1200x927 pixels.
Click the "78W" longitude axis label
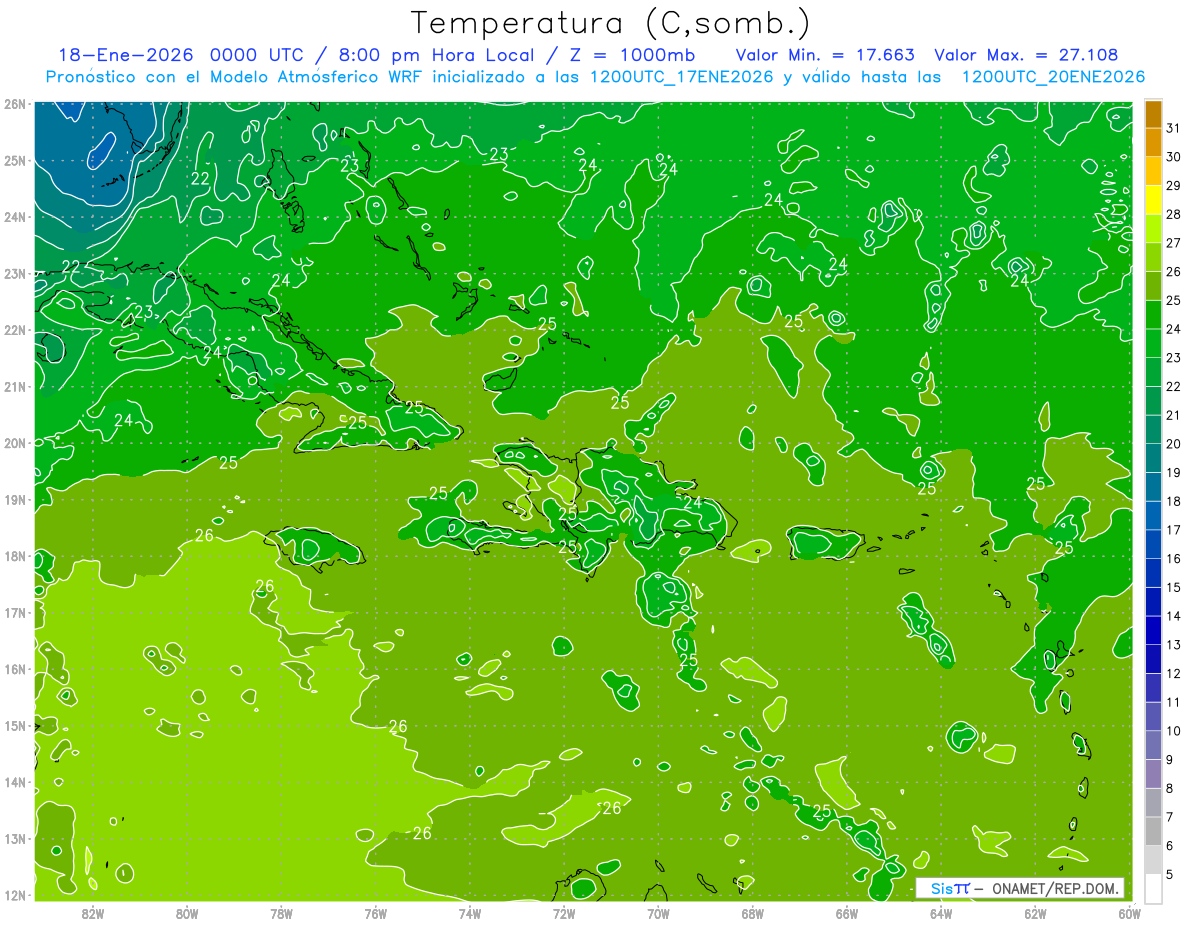(x=281, y=913)
